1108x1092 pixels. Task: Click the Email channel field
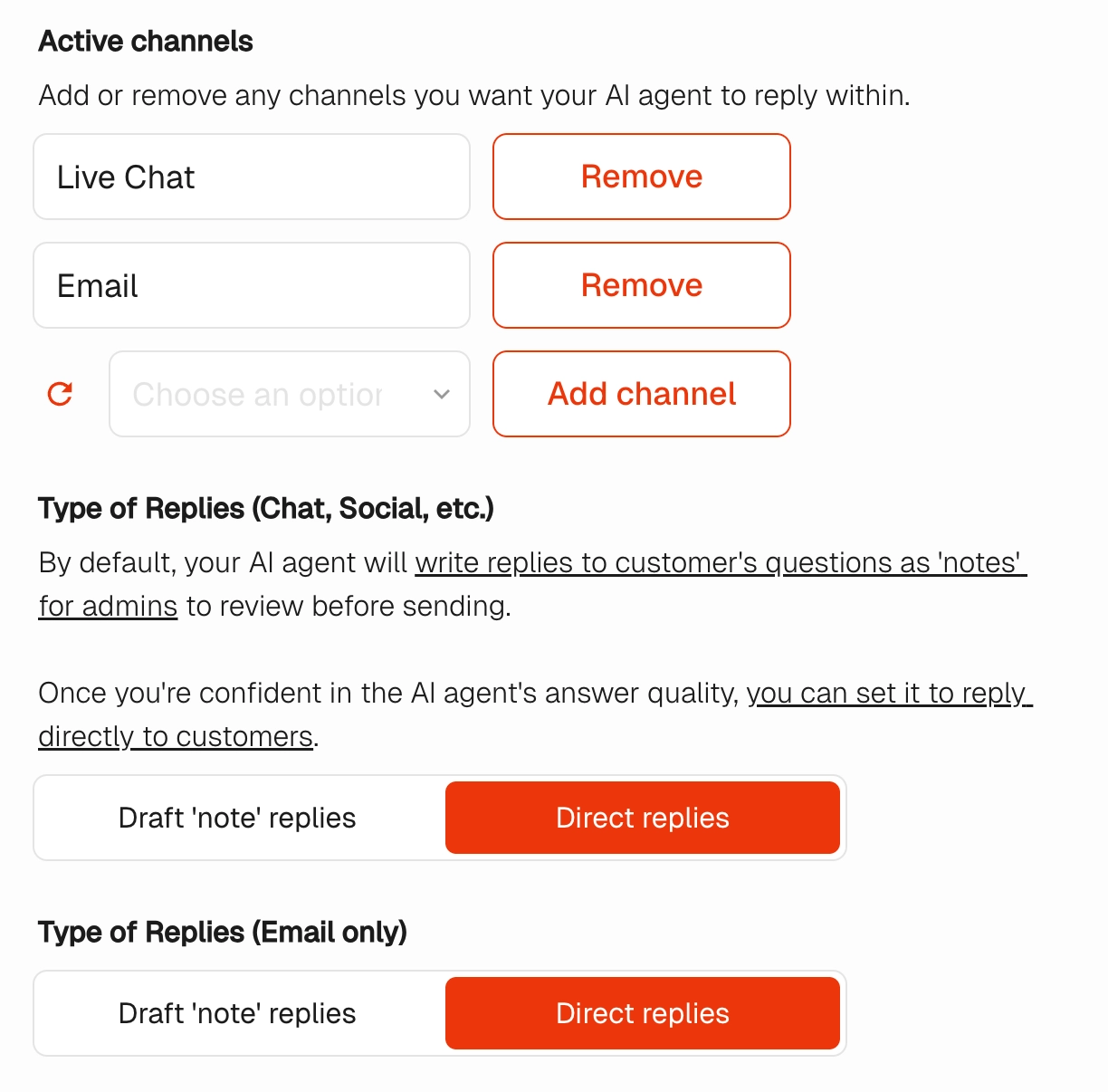(x=252, y=285)
